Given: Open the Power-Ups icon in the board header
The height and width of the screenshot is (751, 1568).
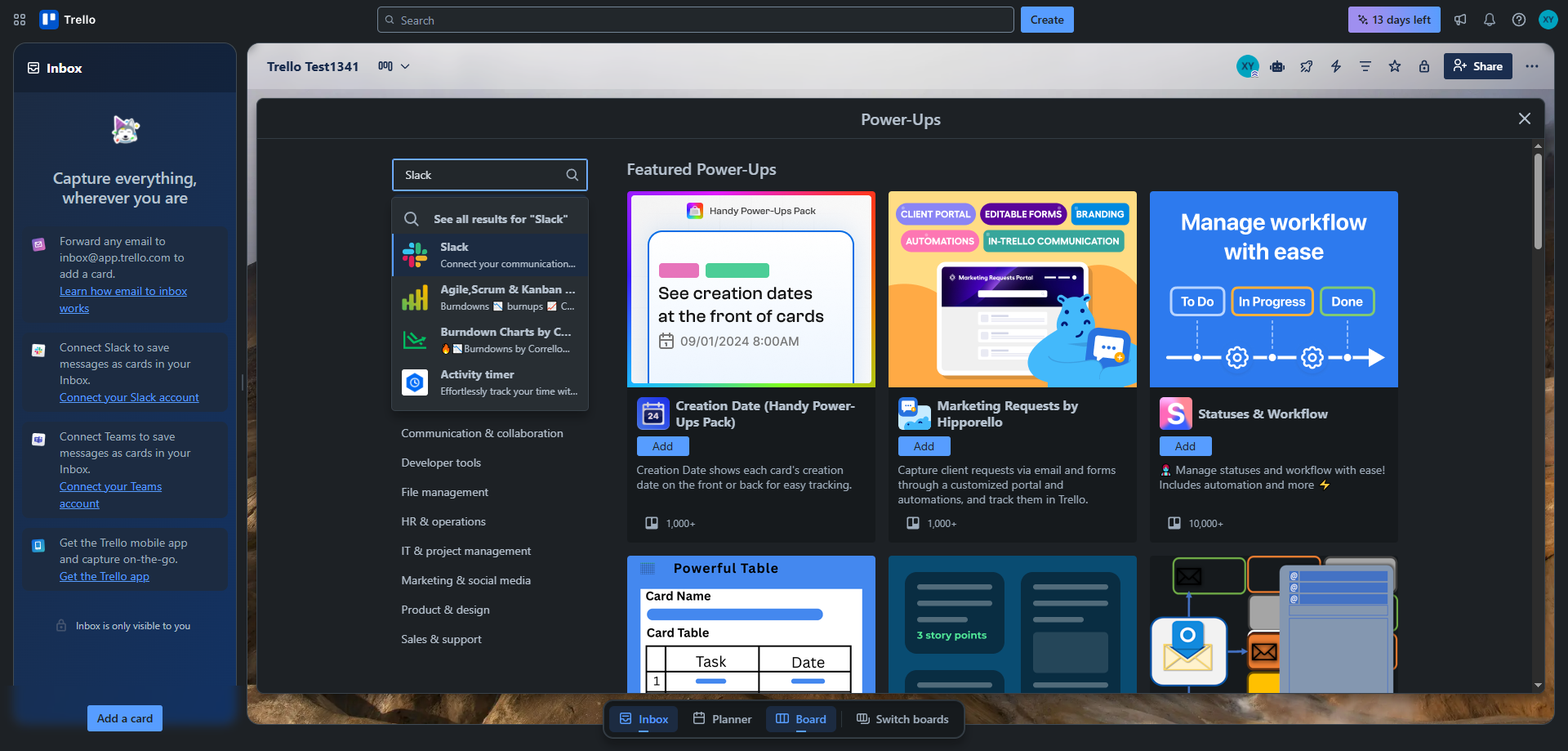Looking at the screenshot, I should [x=1277, y=66].
